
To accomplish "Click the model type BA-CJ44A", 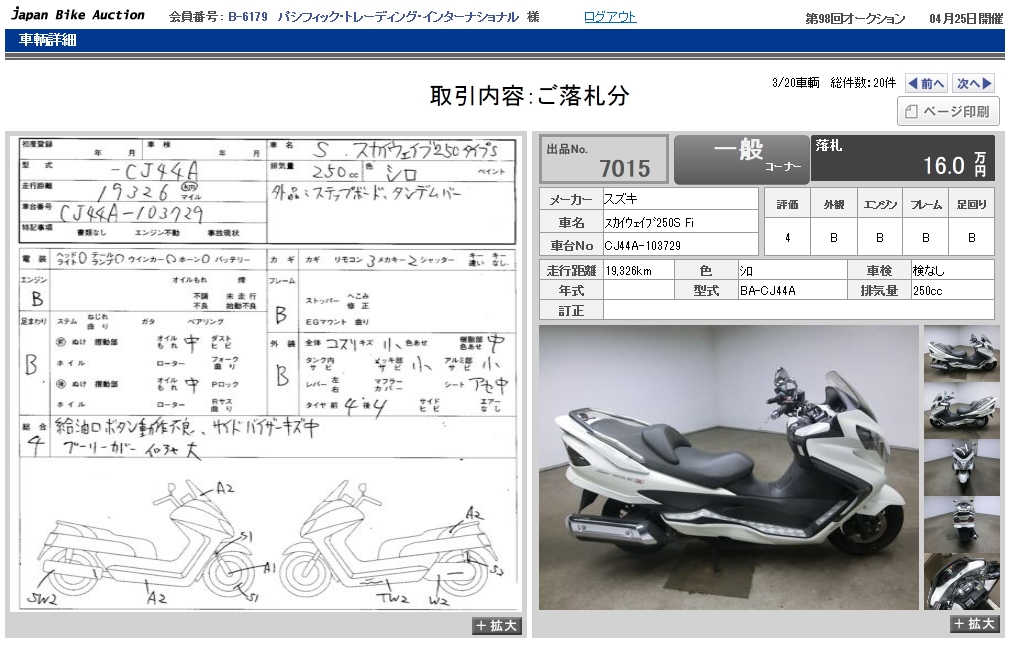I will click(768, 291).
